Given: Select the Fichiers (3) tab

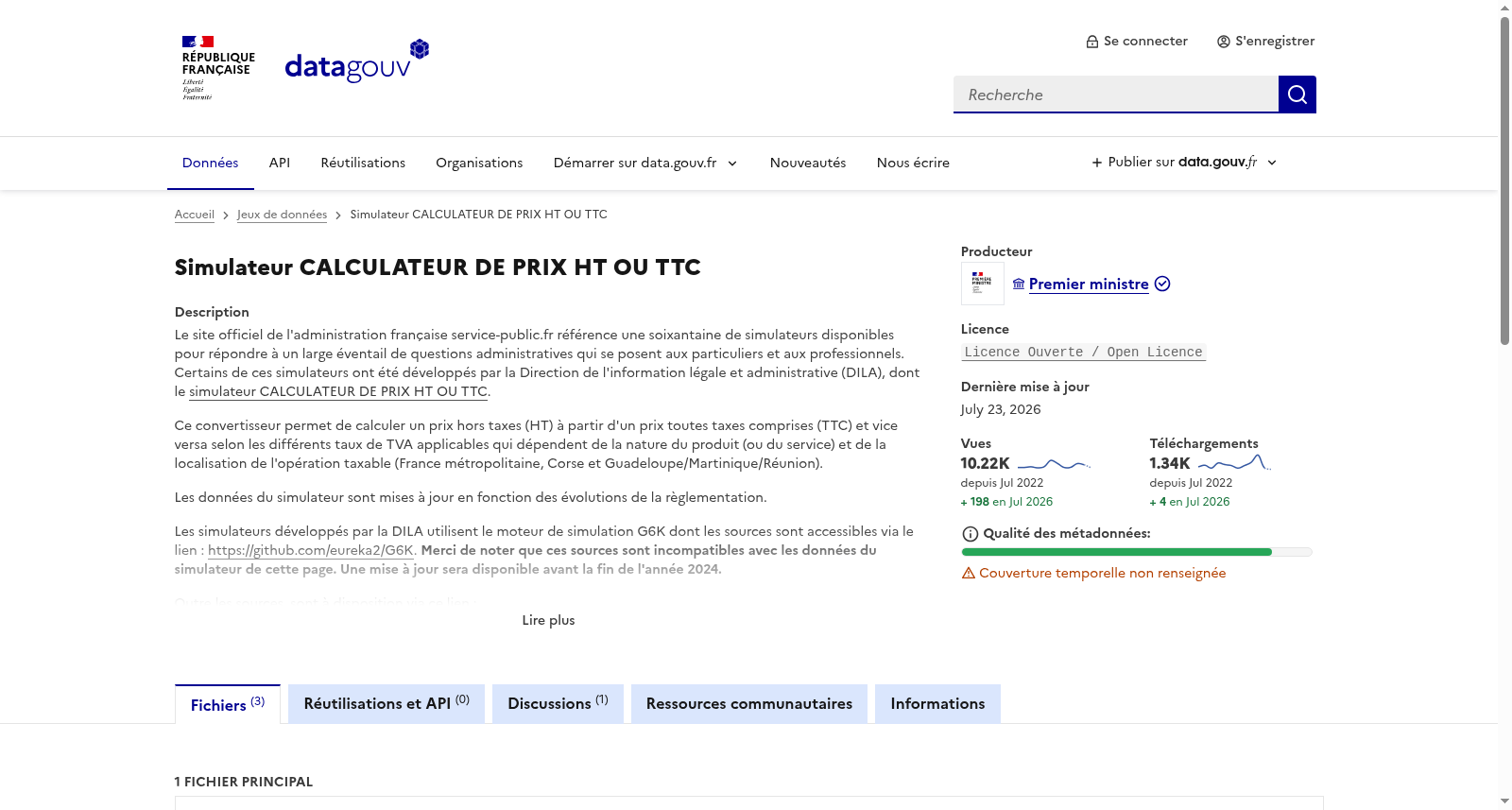Looking at the screenshot, I should (x=228, y=704).
